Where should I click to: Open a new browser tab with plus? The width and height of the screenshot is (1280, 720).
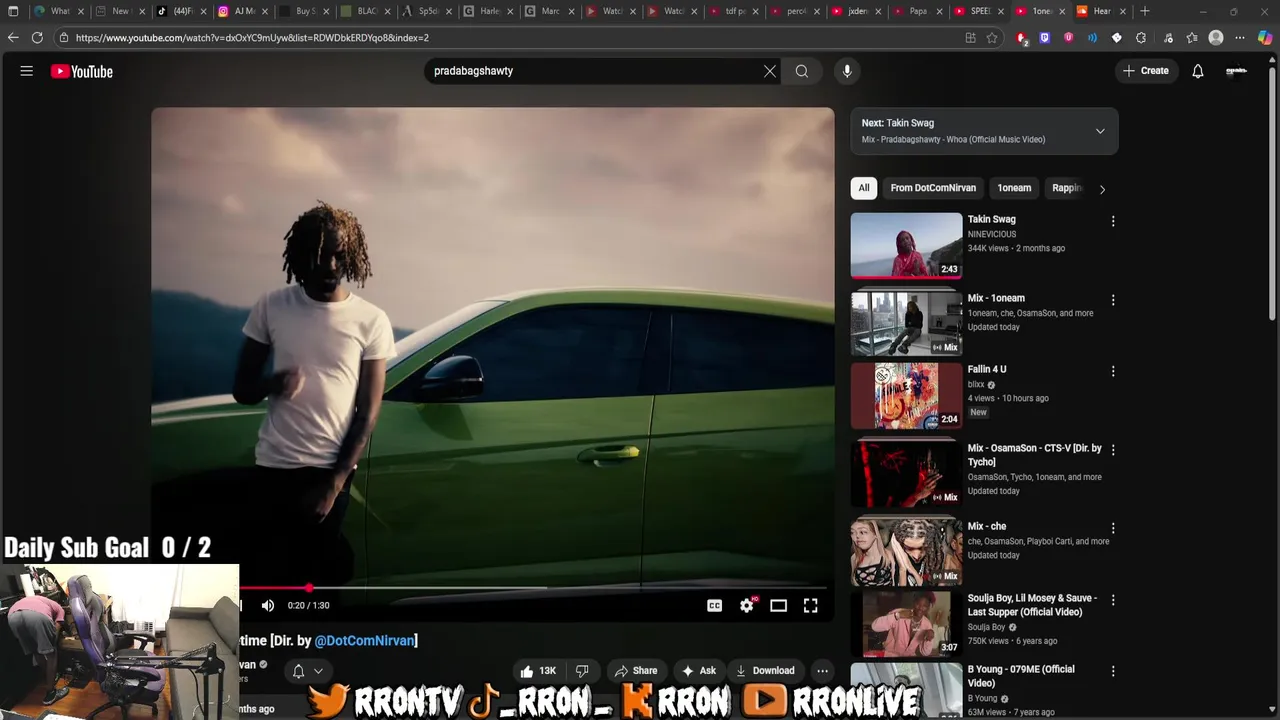[x=1145, y=11]
